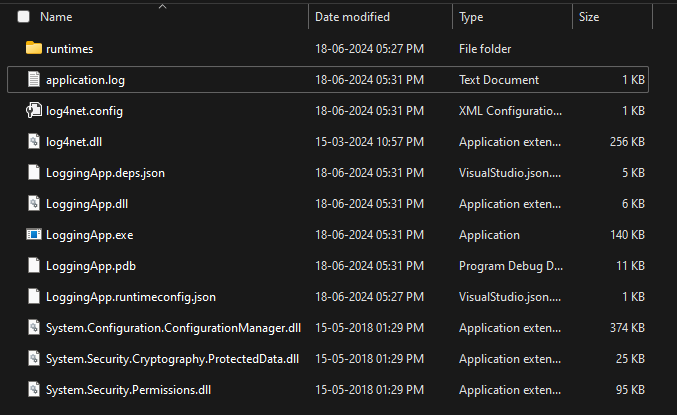Screen dimensions: 677x415
Task: Click the sort arrow above the Name column
Action: click(162, 6)
